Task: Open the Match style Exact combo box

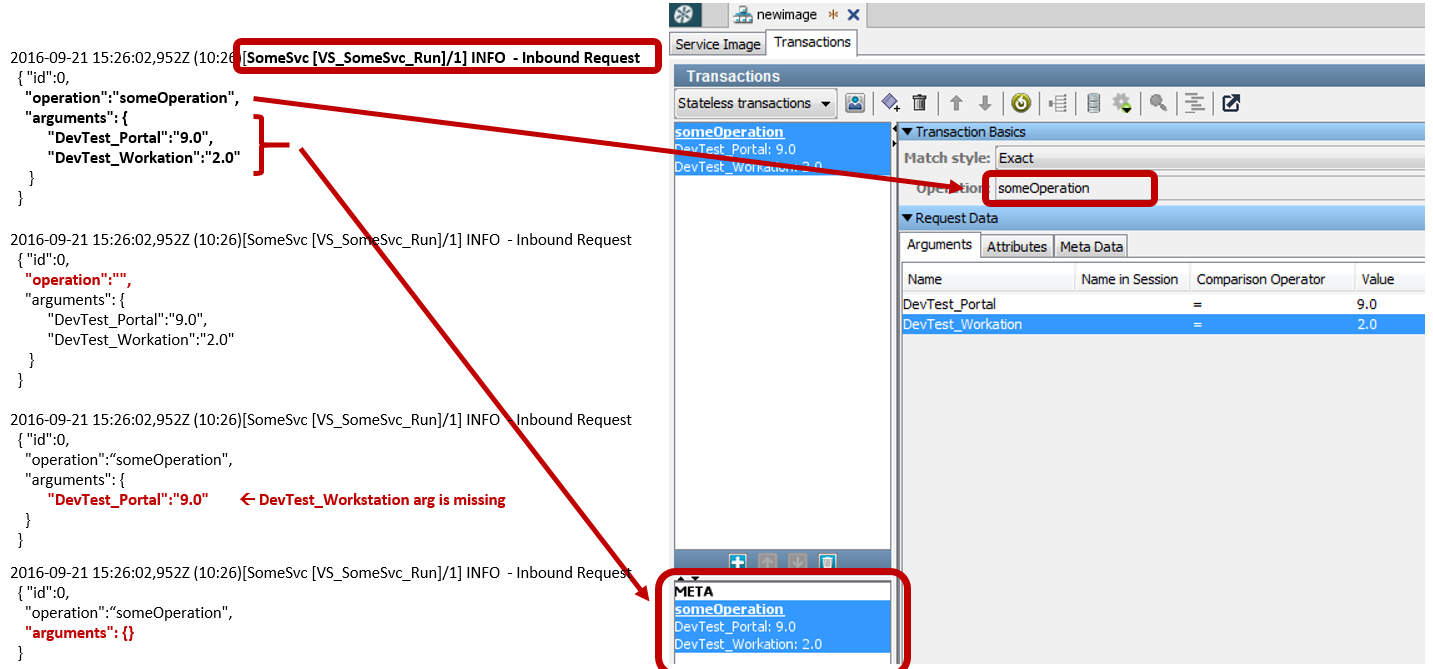Action: pyautogui.click(x=1209, y=158)
